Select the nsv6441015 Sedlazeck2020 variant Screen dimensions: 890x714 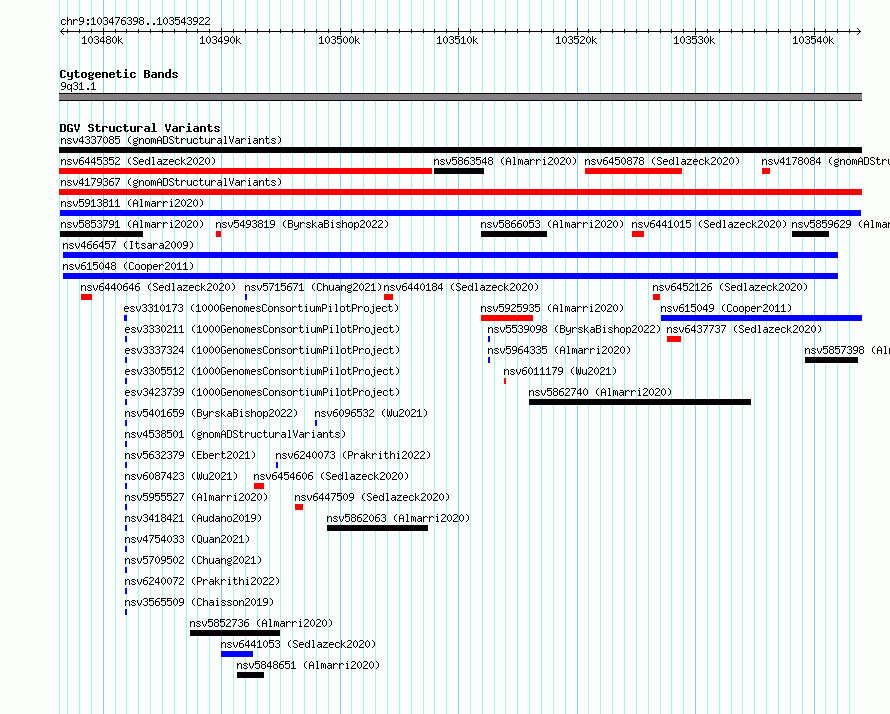click(x=638, y=234)
